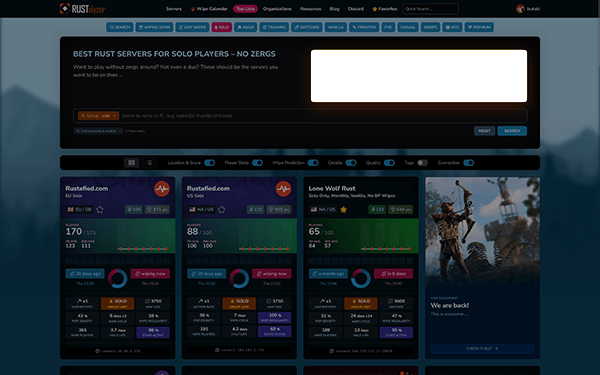Toggle Connection switch

(469, 163)
